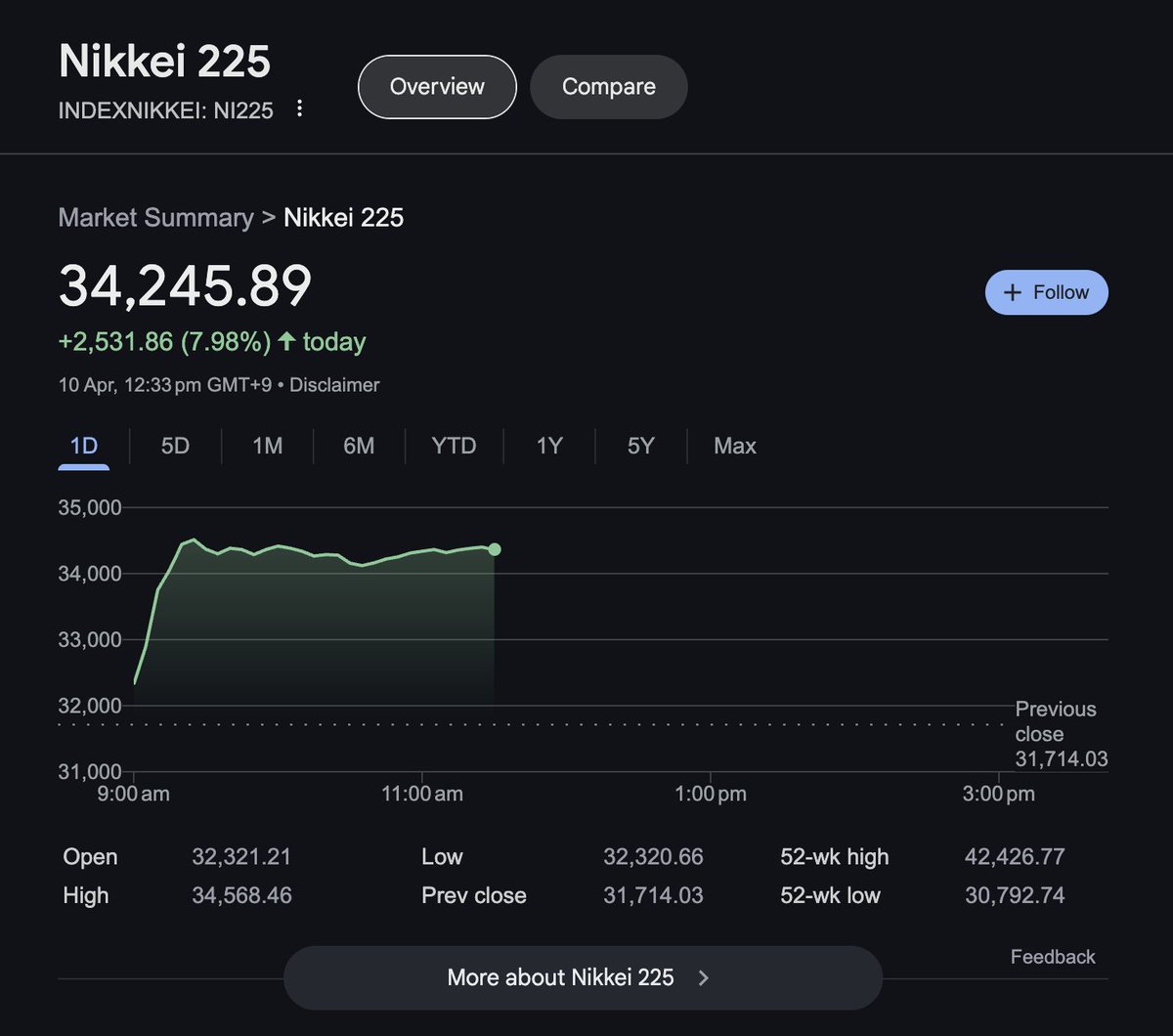The width and height of the screenshot is (1173, 1036).
Task: Open the three-dot menu beside NI225
Action: pos(300,108)
